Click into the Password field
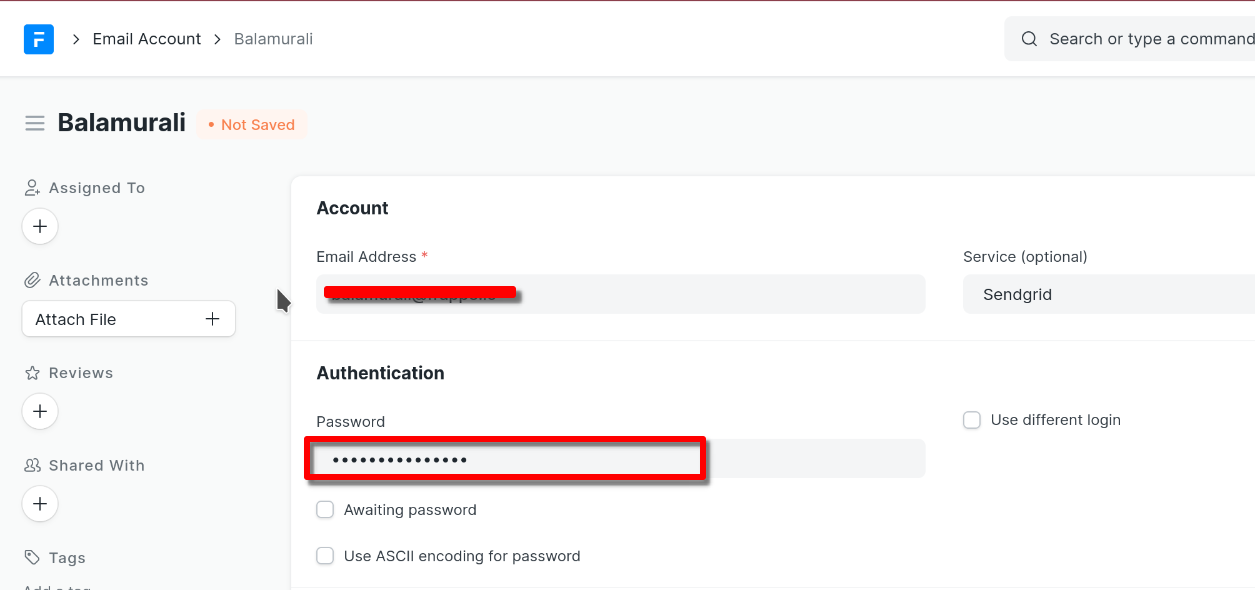Image resolution: width=1256 pixels, height=590 pixels. coord(620,459)
